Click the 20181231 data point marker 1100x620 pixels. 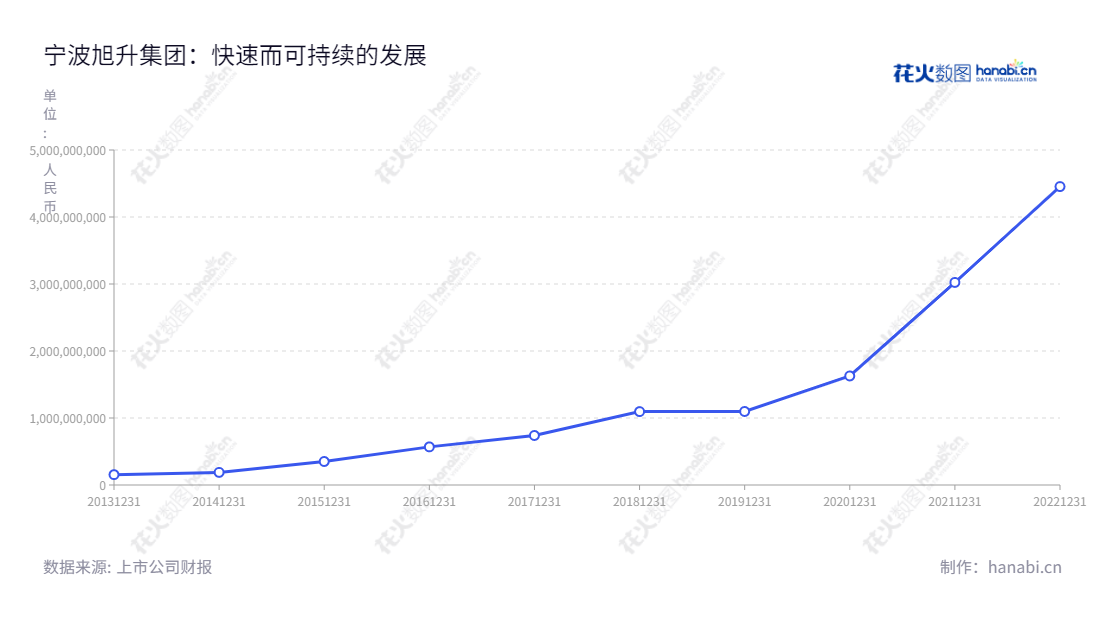[x=639, y=412]
